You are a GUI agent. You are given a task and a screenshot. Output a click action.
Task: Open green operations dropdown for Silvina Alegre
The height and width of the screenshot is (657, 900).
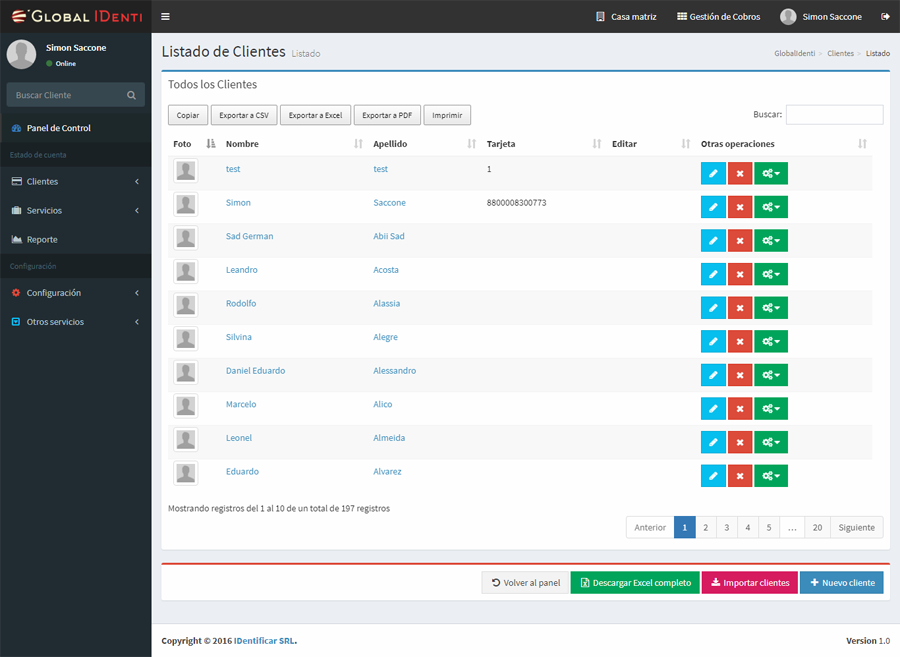771,341
